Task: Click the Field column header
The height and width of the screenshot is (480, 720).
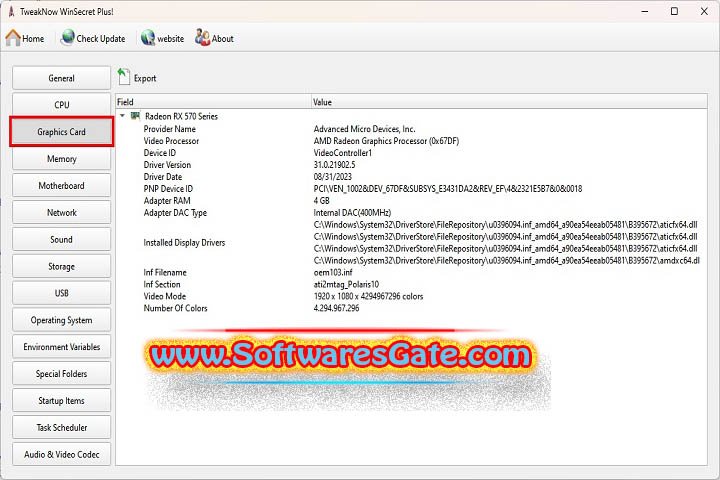Action: [x=213, y=102]
